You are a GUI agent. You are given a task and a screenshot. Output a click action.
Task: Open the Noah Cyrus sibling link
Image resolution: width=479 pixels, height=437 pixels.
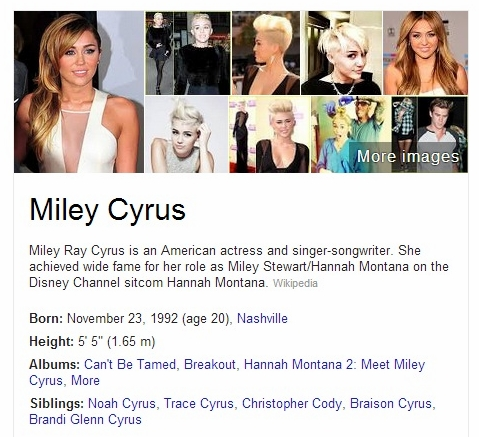coord(122,403)
